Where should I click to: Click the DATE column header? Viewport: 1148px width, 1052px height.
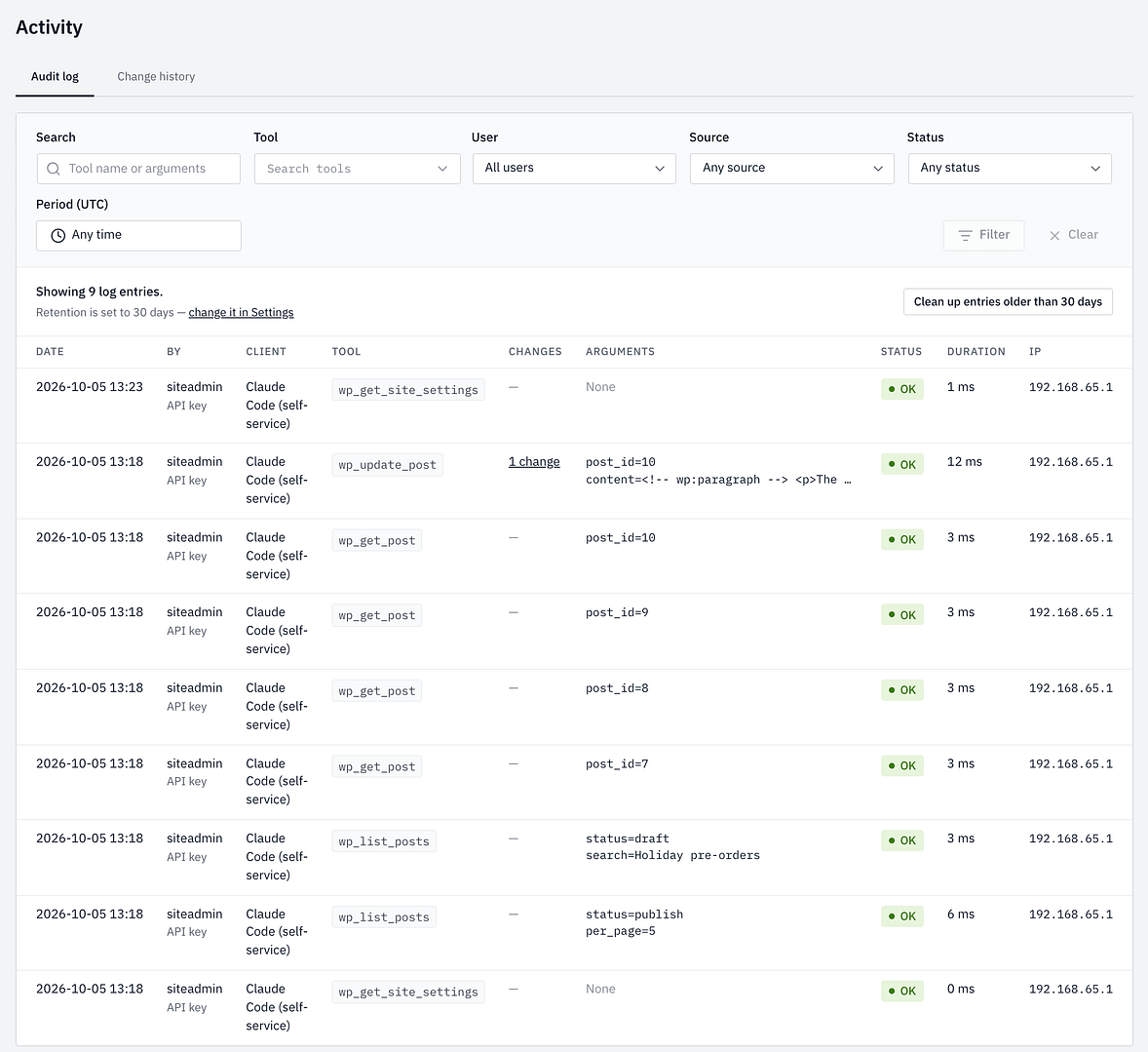click(50, 352)
